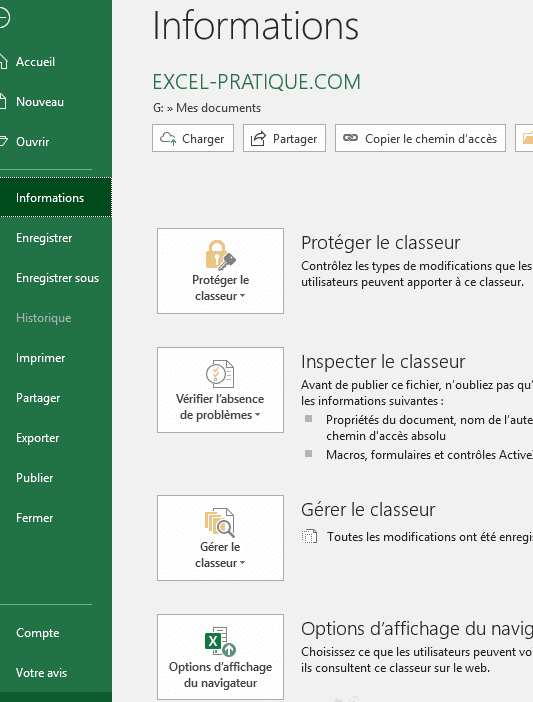Click Copier le chemin d'accès button
The width and height of the screenshot is (533, 702).
click(420, 138)
